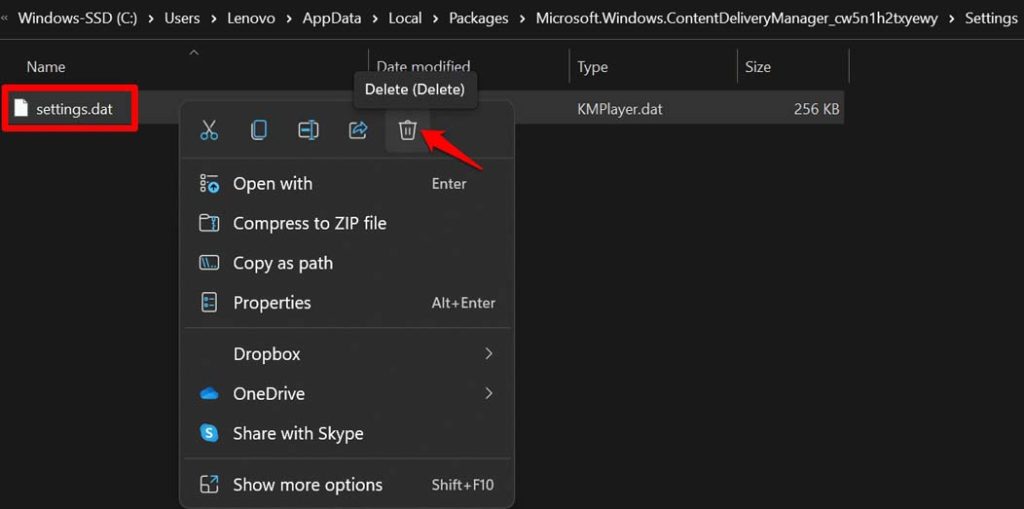Click the Cut scissors icon
Screen dimensions: 1024x509
(209, 130)
